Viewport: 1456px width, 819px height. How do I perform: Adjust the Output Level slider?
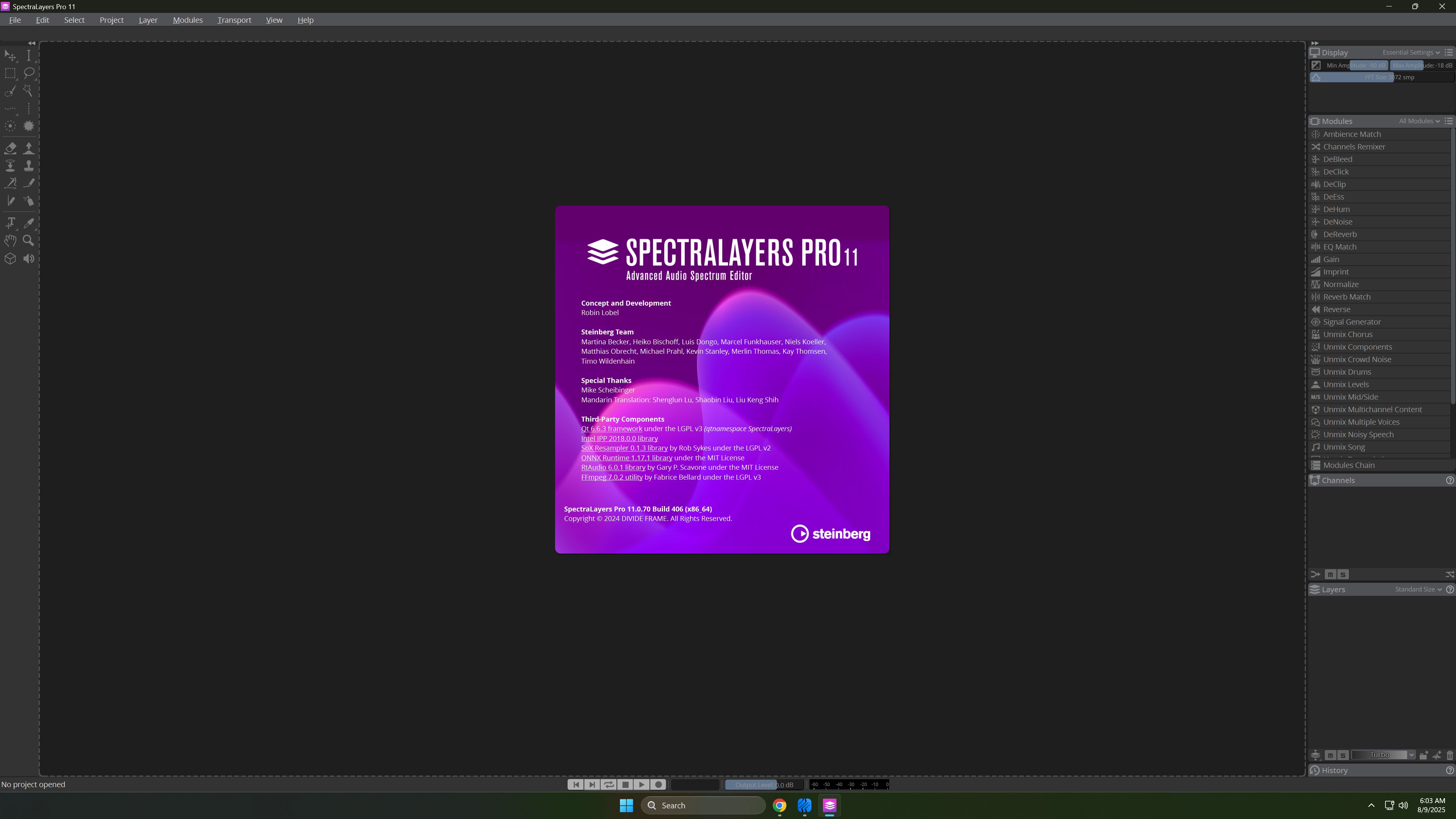tap(764, 784)
